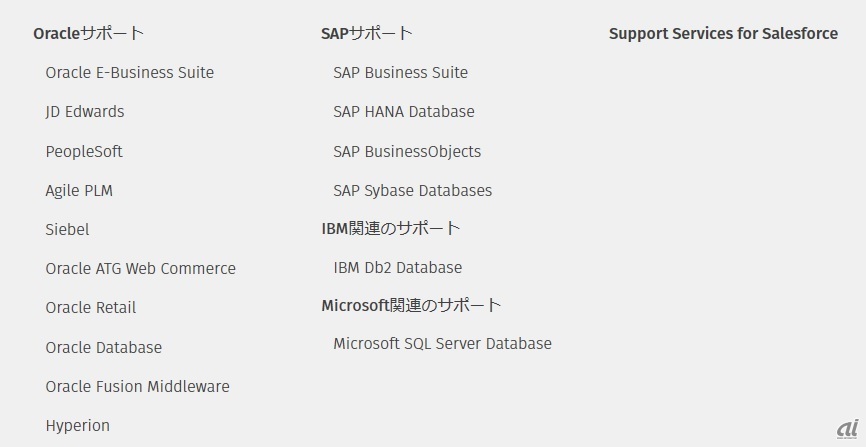Select the SAP BusinessObjects link
Viewport: 866px width, 447px height.
(x=407, y=152)
